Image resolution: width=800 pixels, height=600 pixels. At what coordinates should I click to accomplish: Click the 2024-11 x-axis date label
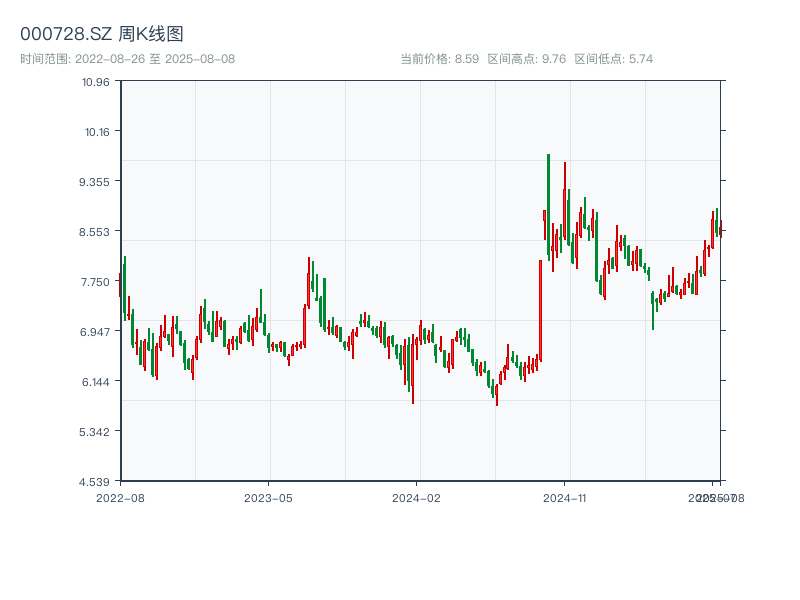pyautogui.click(x=565, y=497)
